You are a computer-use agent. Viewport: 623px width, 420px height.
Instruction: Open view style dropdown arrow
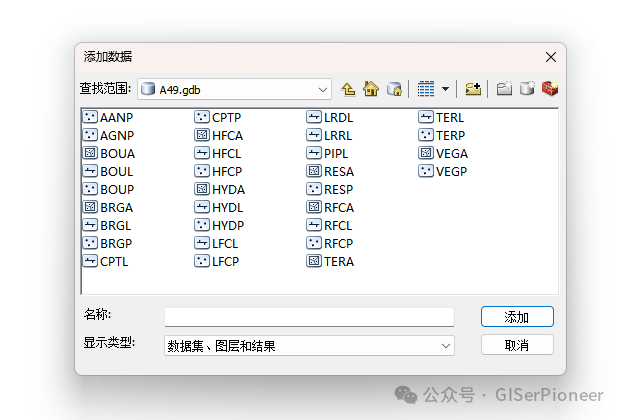pyautogui.click(x=445, y=89)
